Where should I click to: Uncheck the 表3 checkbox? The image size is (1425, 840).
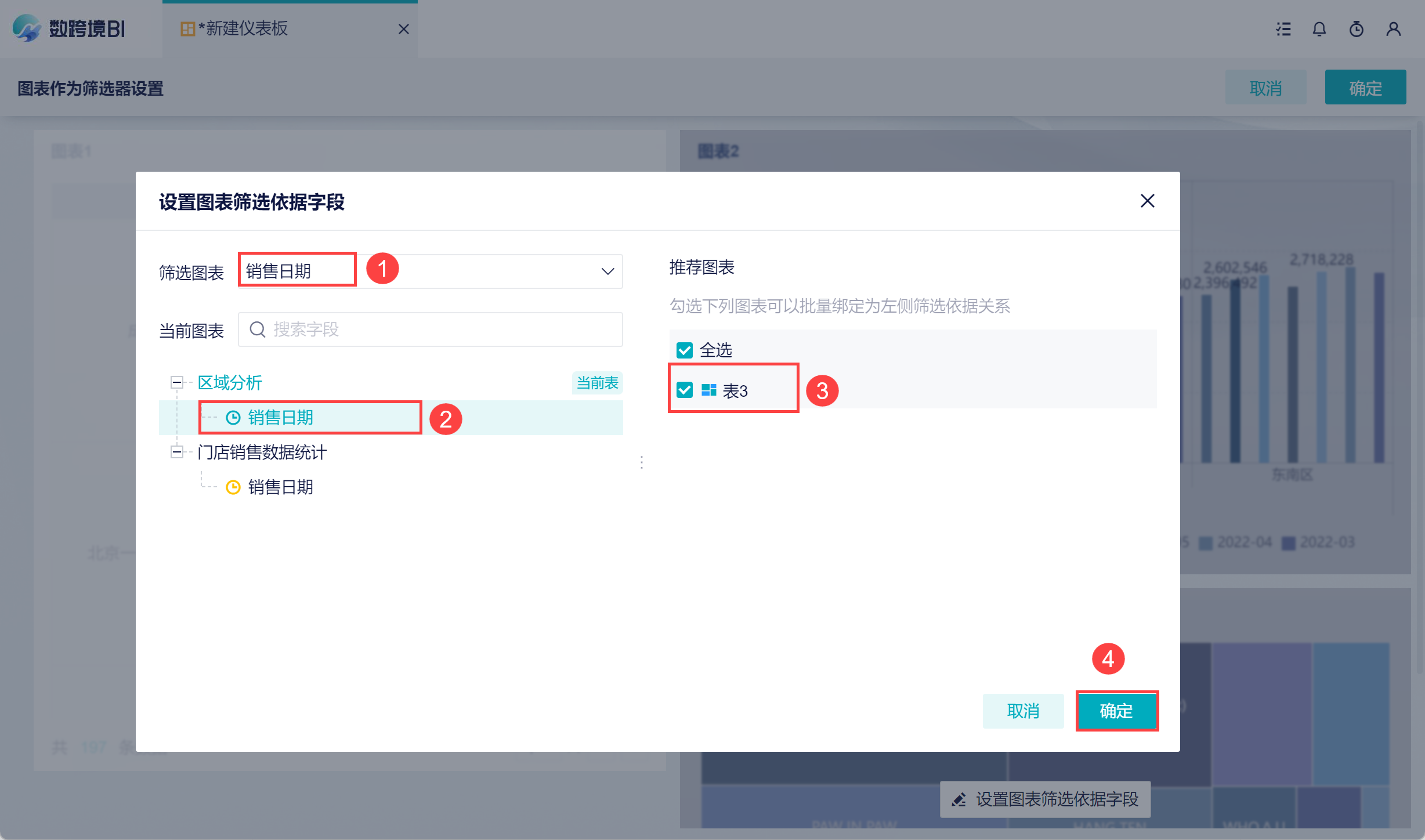tap(685, 390)
